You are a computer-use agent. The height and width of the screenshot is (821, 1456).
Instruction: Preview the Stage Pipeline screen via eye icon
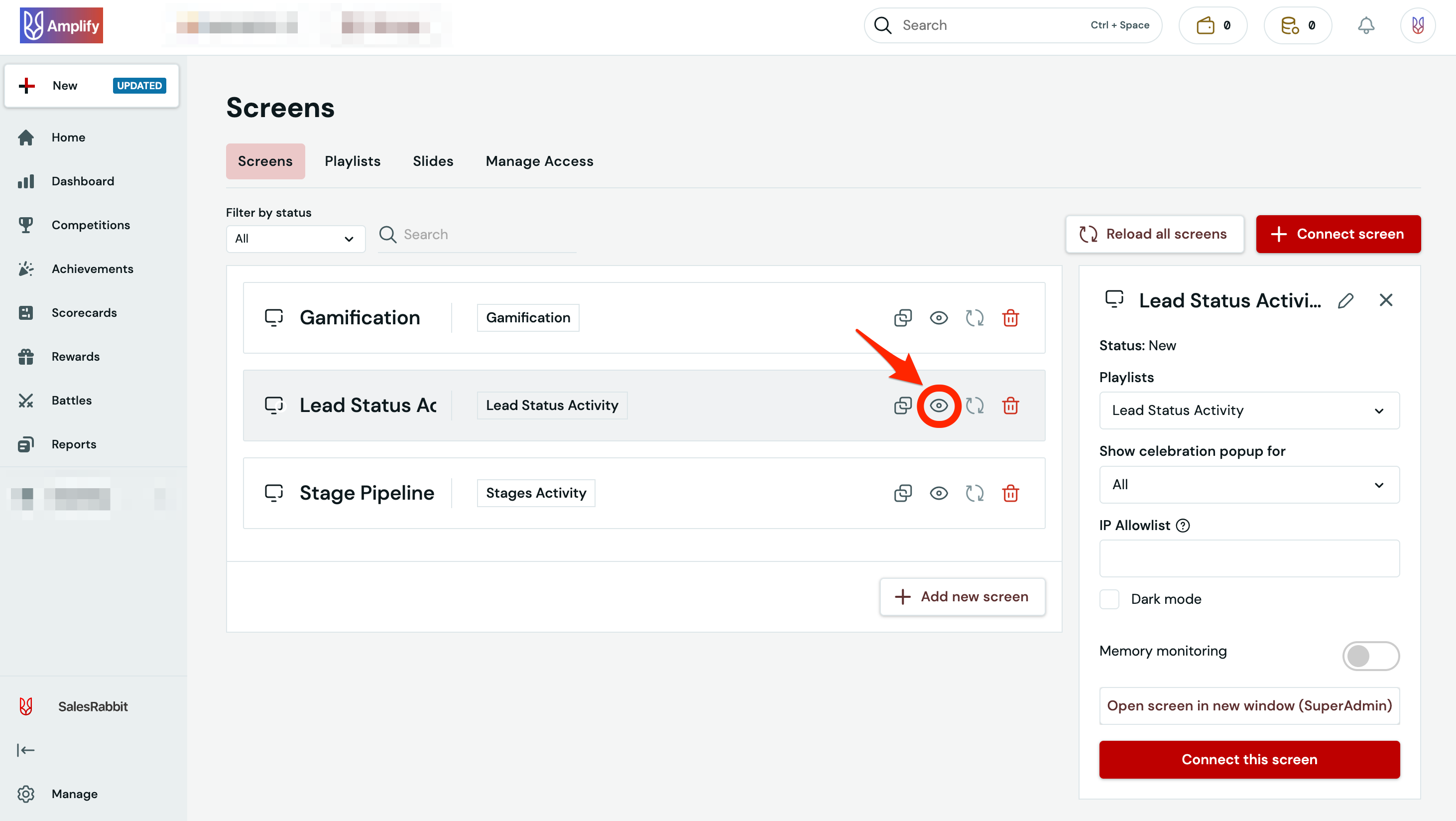[938, 493]
